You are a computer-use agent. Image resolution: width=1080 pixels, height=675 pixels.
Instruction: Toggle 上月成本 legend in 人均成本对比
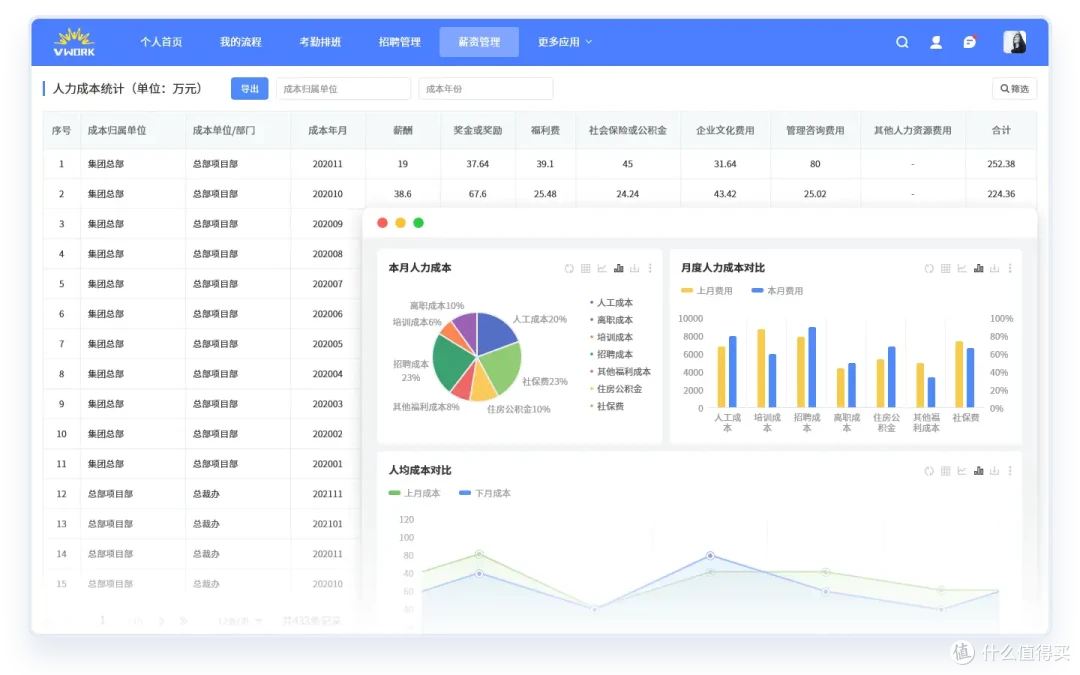(x=414, y=494)
